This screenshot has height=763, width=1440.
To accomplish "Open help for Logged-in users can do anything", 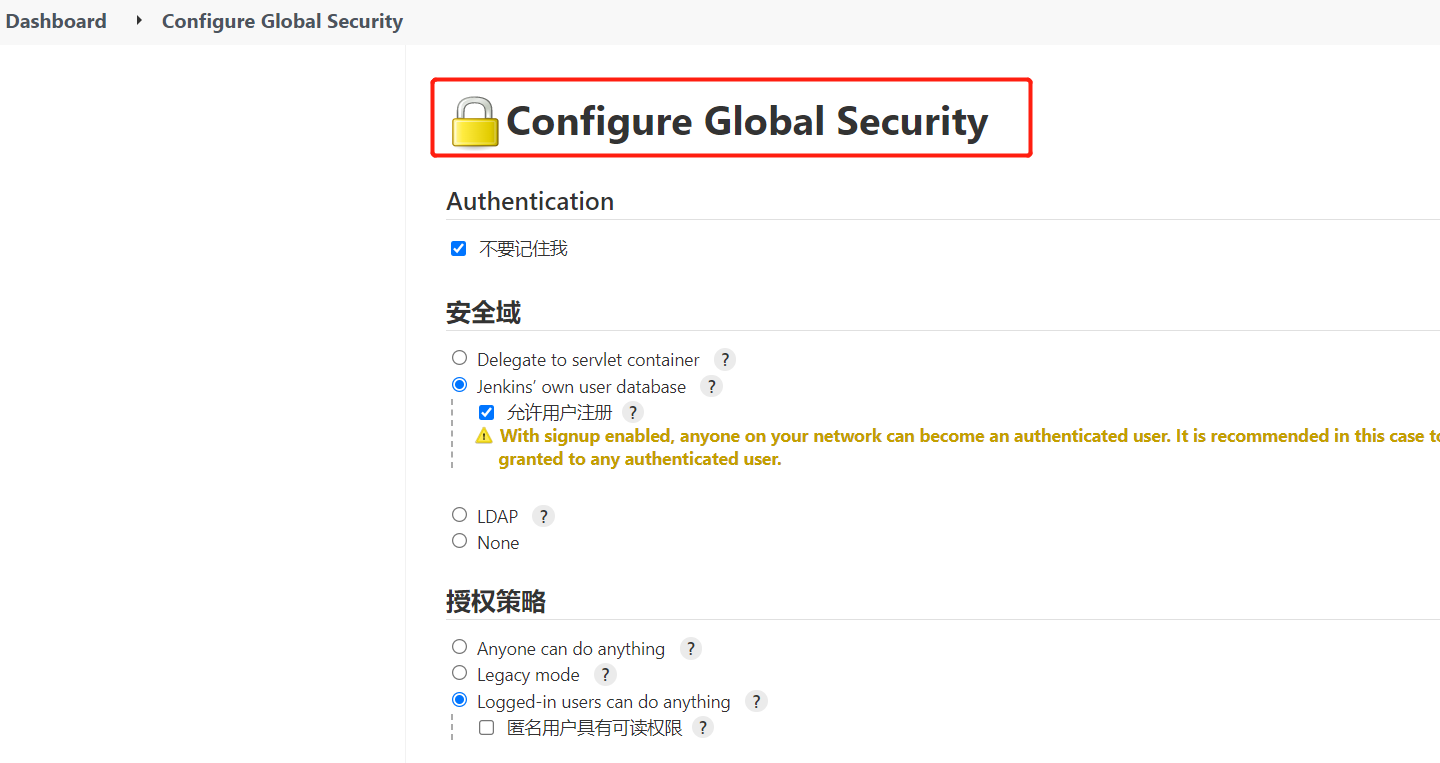I will click(756, 702).
